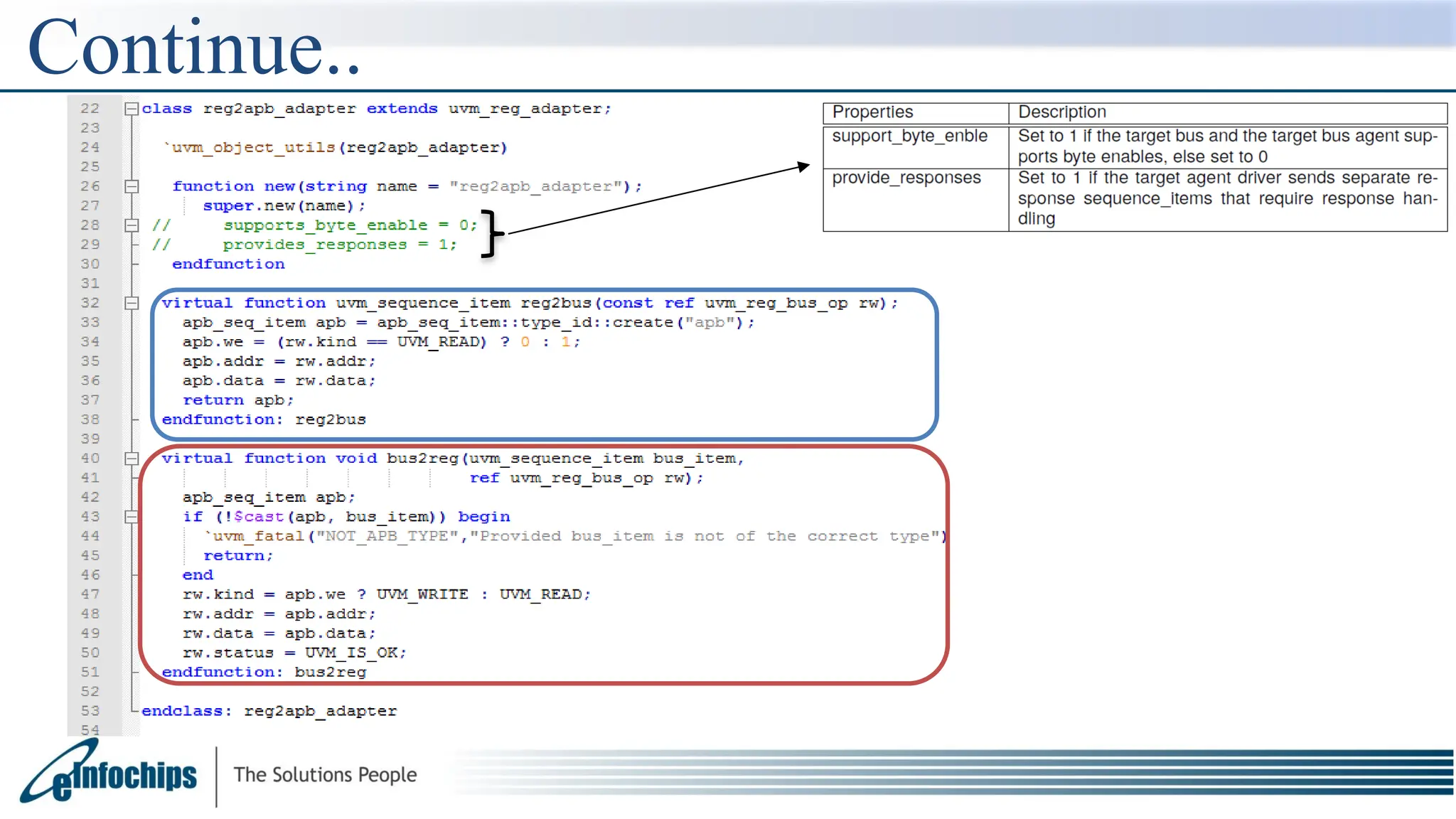The image size is (1456, 819).
Task: Collapse fold marker at line 28 comment
Action: pos(132,225)
